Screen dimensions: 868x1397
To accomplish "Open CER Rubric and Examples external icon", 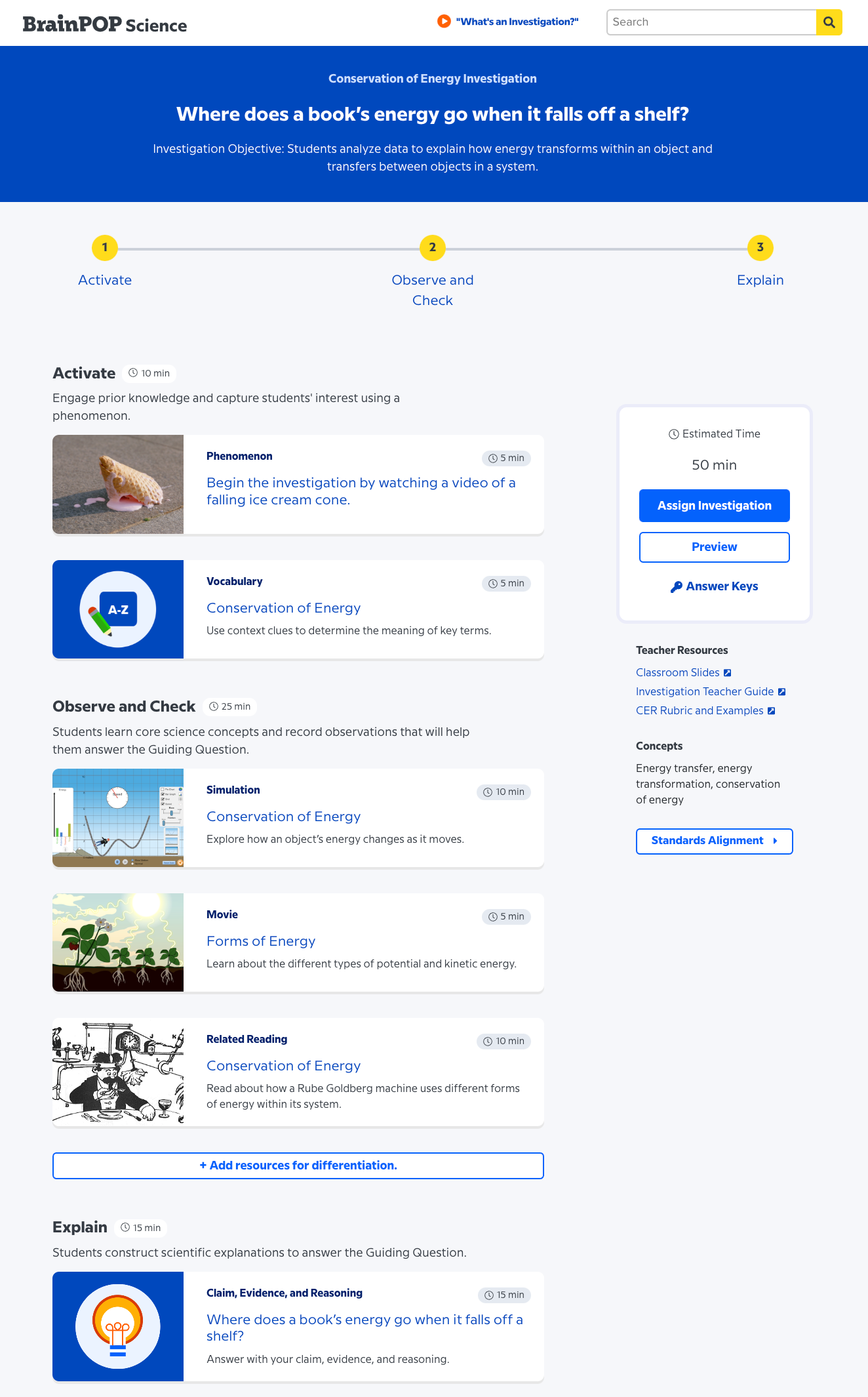I will point(771,711).
